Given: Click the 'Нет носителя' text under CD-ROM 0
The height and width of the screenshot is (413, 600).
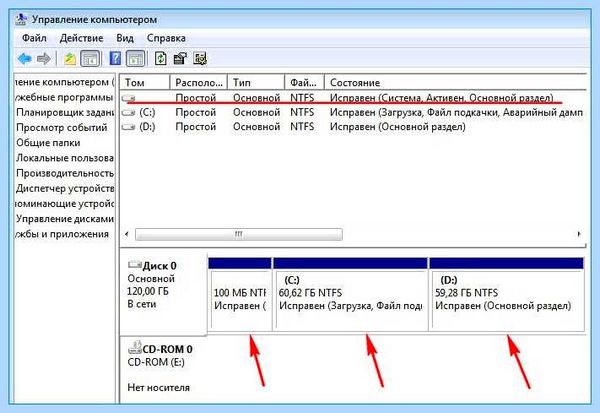Looking at the screenshot, I should 158,388.
